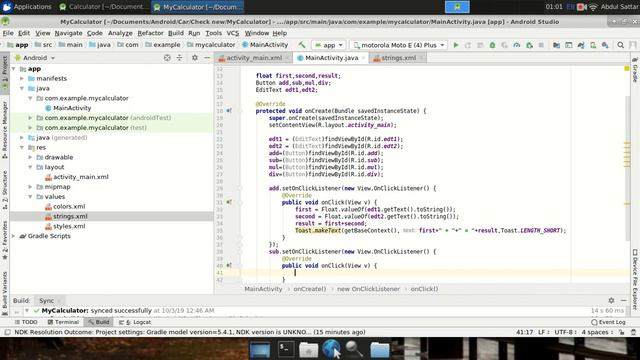Click scroll-from-source target icon in Project panel
The height and width of the screenshot is (360, 640).
[167, 58]
